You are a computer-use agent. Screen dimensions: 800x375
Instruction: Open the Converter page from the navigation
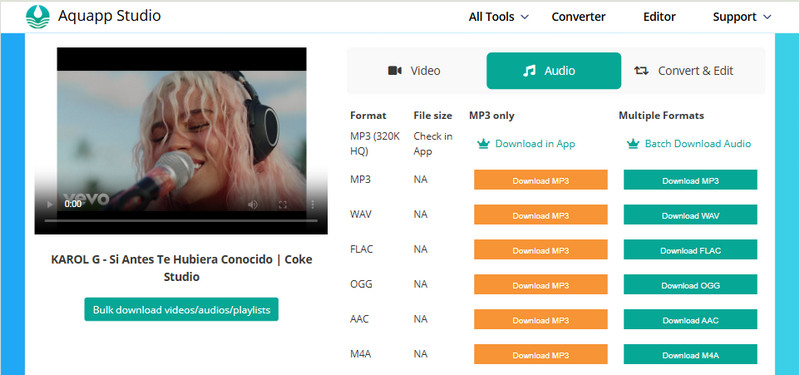pos(578,17)
